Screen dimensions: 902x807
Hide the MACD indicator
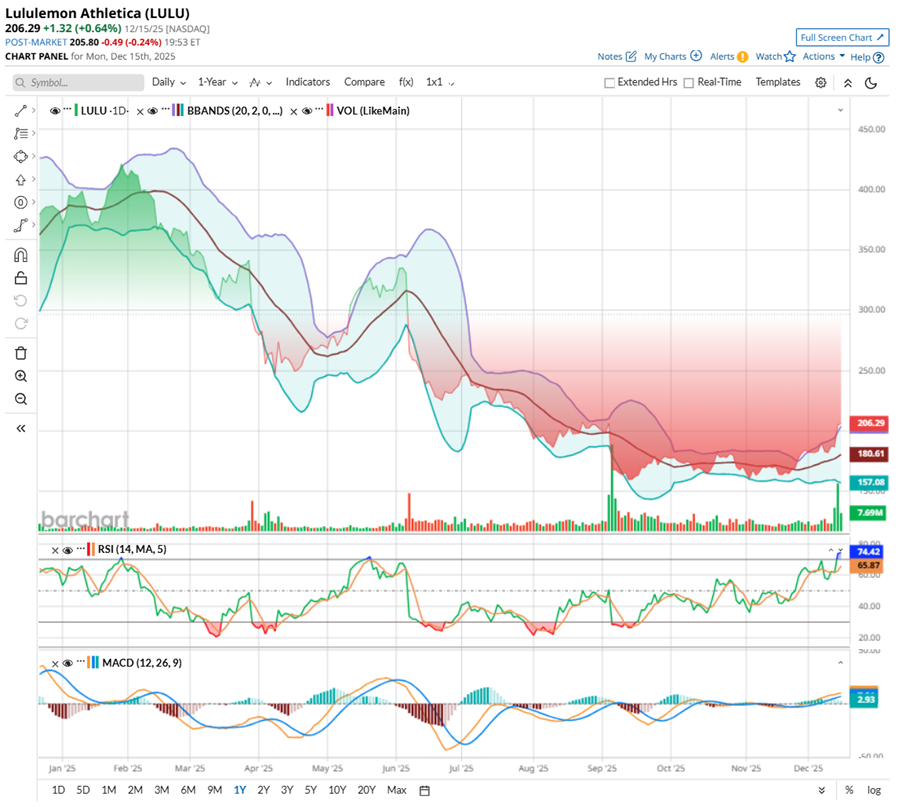68,664
